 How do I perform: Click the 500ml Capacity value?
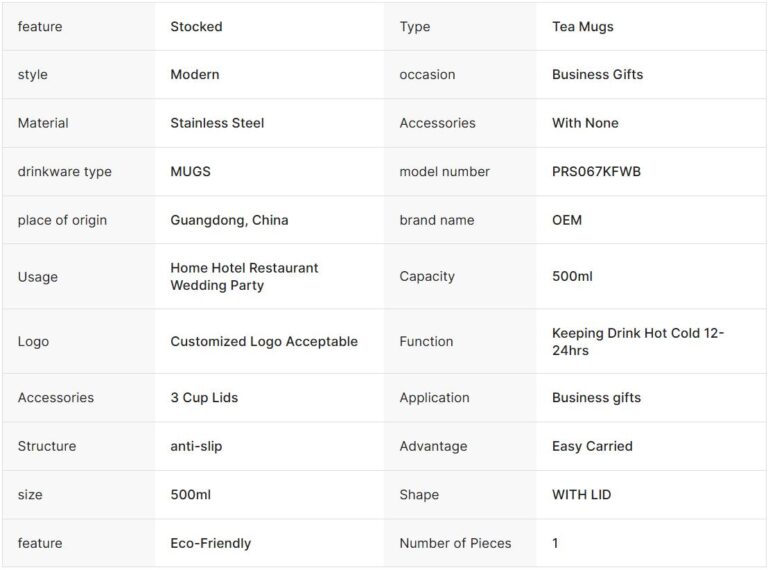[572, 276]
